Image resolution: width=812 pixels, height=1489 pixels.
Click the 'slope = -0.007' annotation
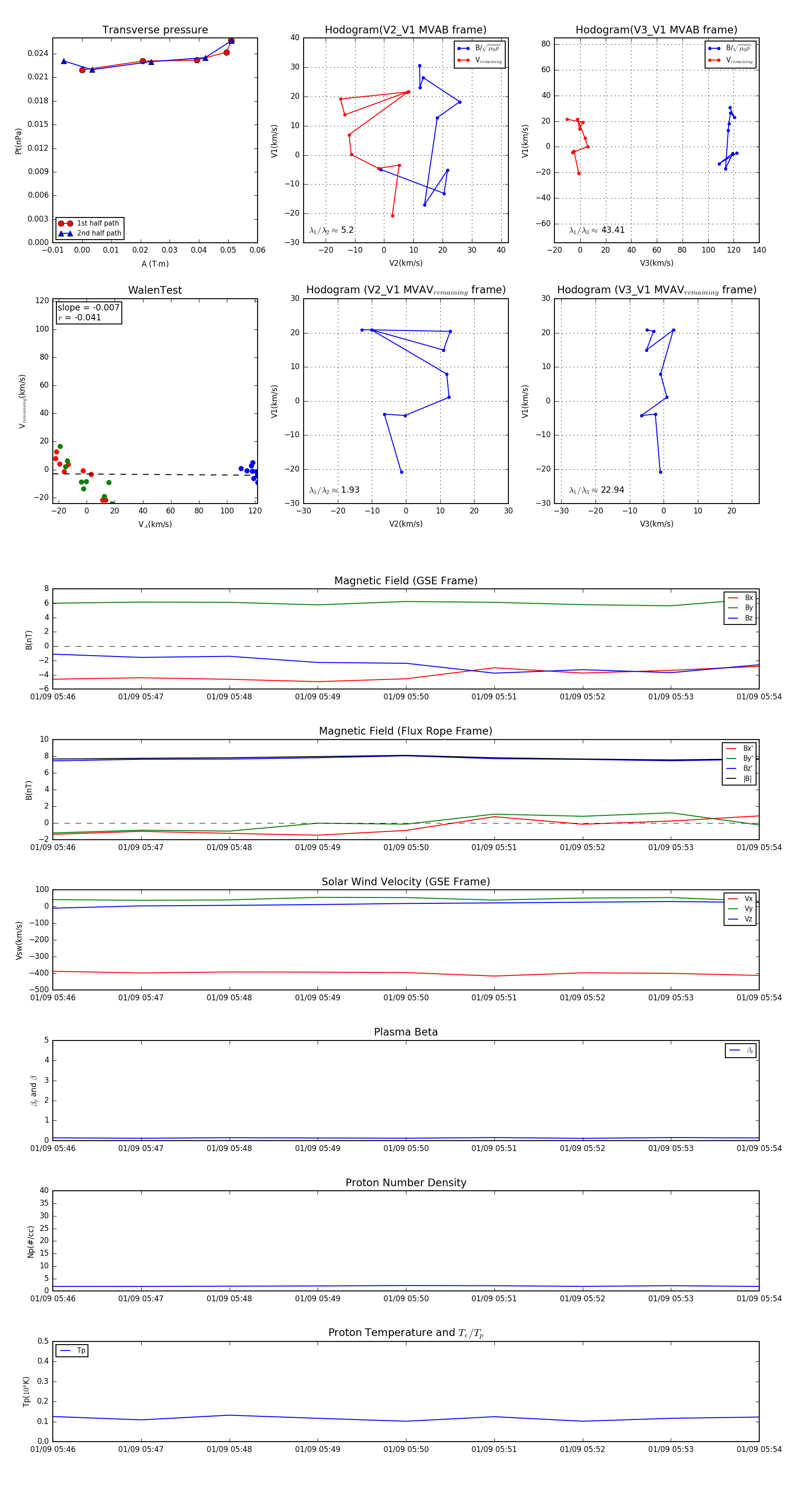[88, 308]
